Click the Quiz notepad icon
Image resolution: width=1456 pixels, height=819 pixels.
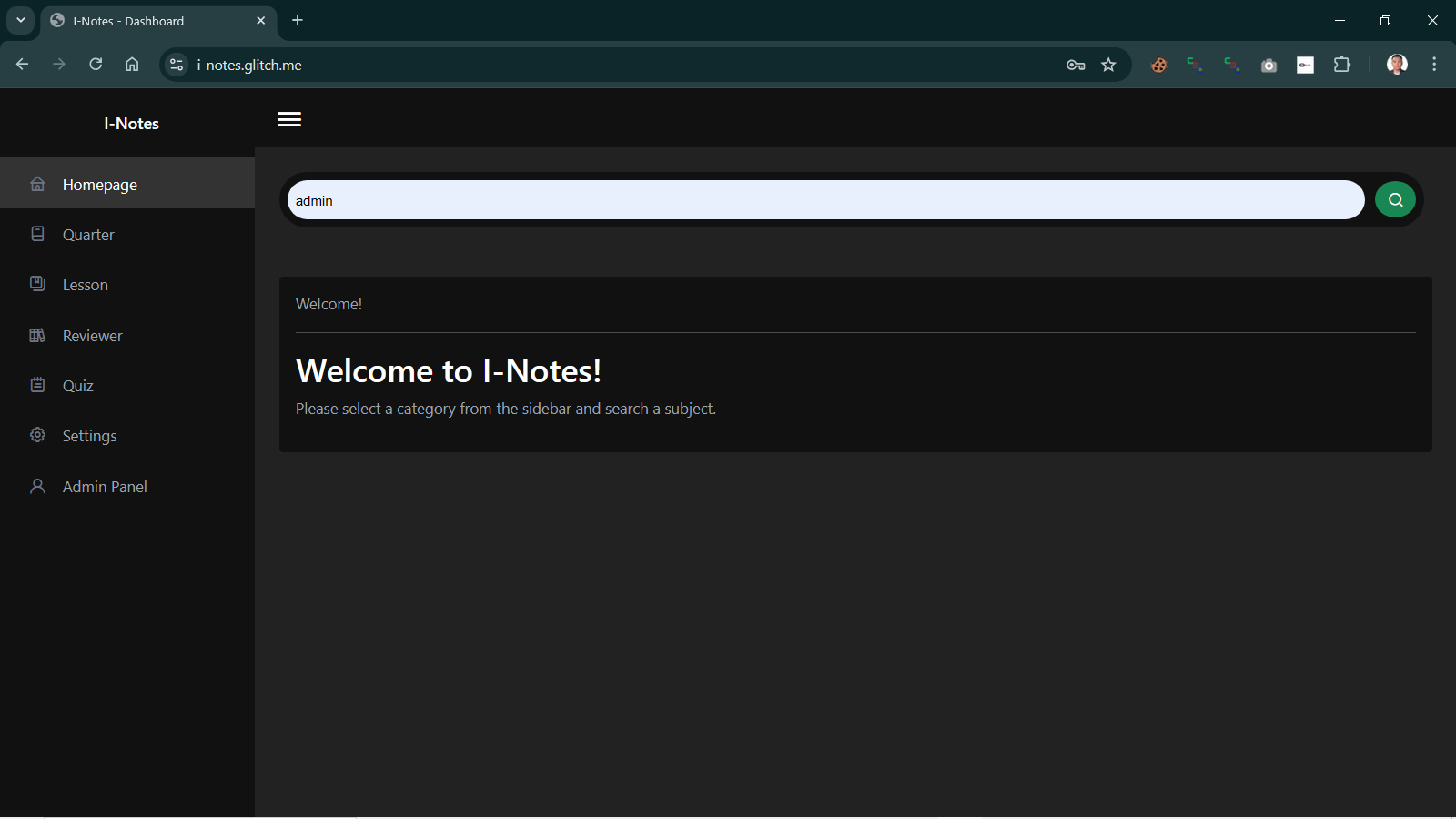pyautogui.click(x=37, y=385)
